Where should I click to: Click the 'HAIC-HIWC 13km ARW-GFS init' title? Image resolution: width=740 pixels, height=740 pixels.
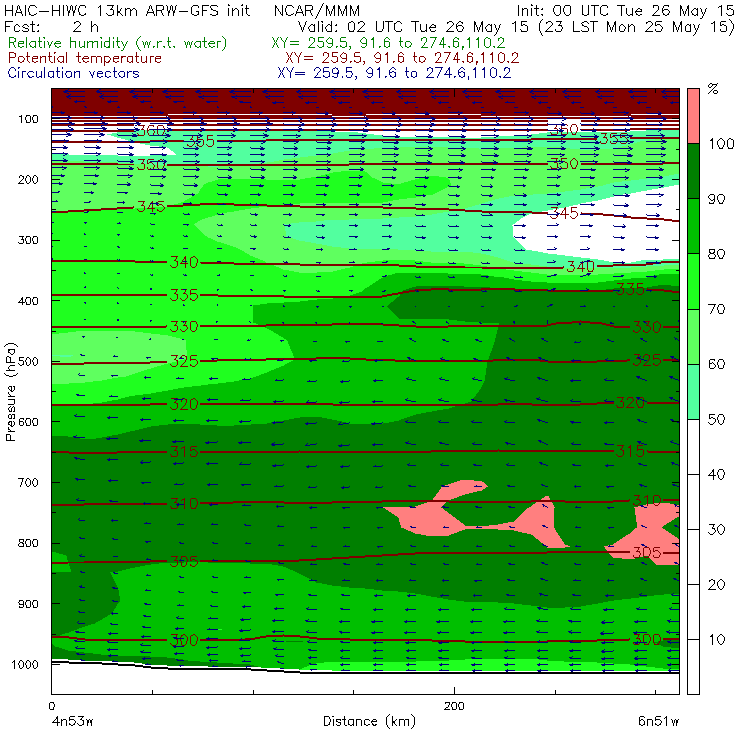point(126,10)
